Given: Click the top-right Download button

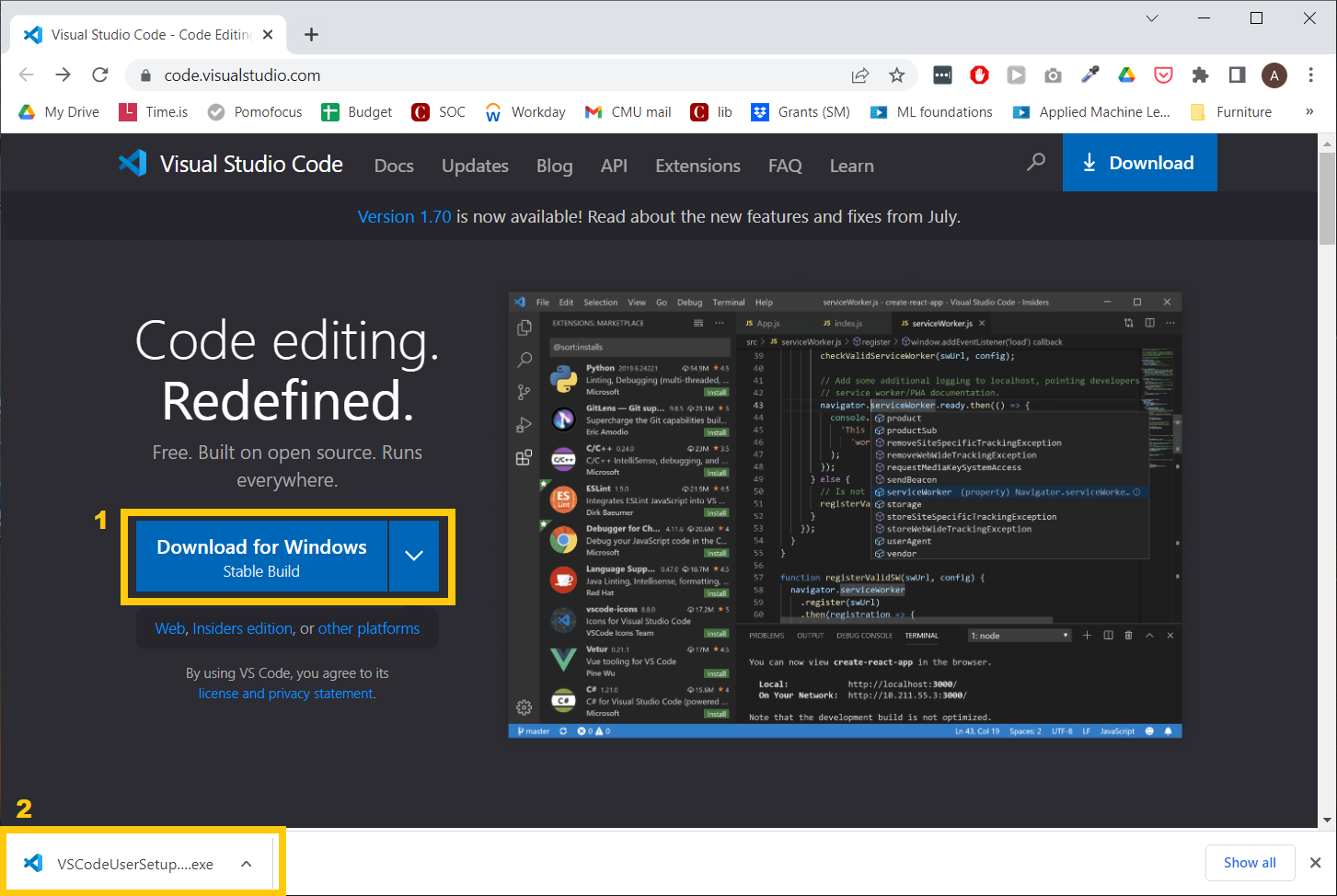Looking at the screenshot, I should 1139,163.
